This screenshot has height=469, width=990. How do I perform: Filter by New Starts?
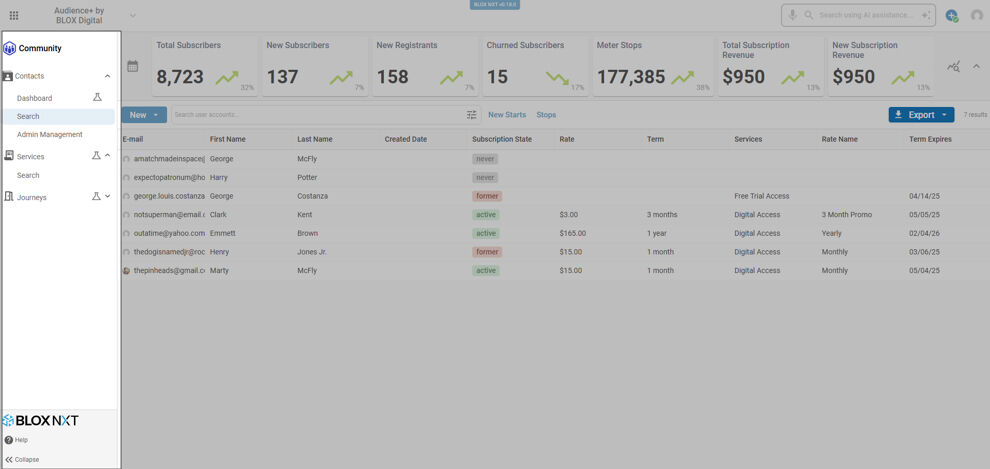tap(507, 115)
